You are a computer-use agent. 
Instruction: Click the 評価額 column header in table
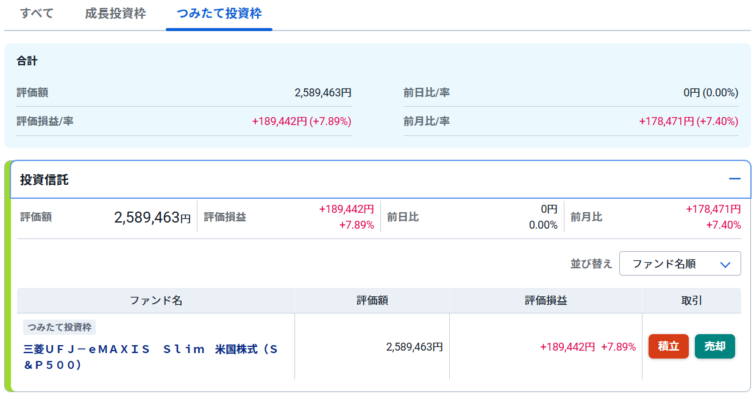(372, 300)
